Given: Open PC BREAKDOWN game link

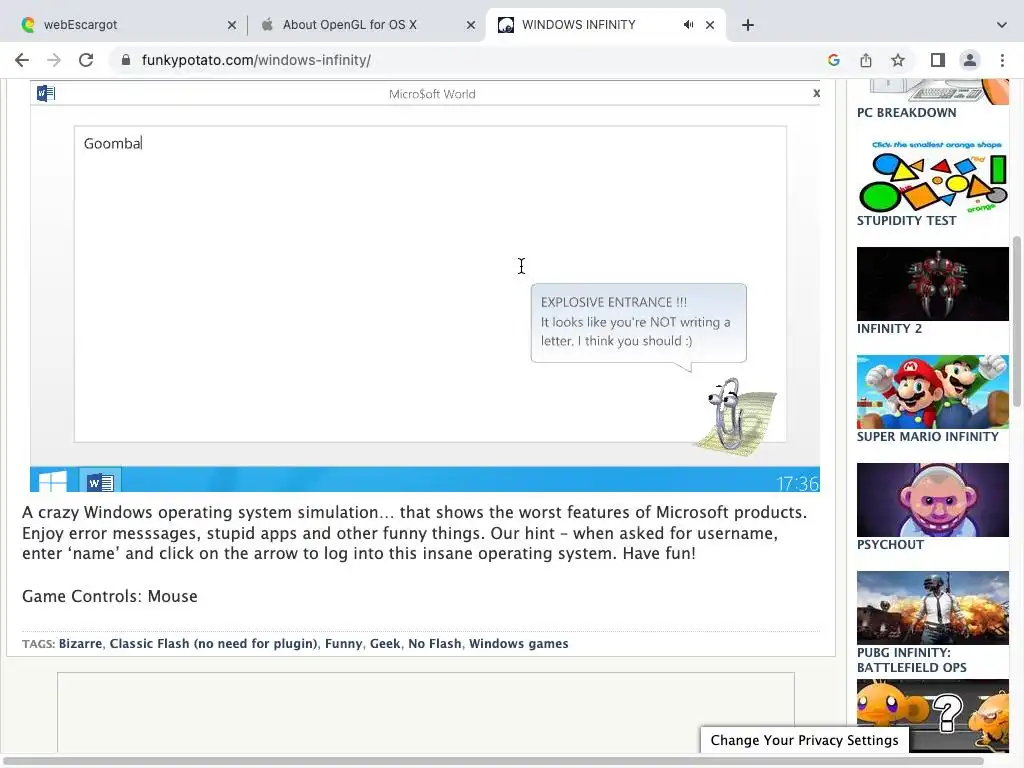Looking at the screenshot, I should coord(906,113).
